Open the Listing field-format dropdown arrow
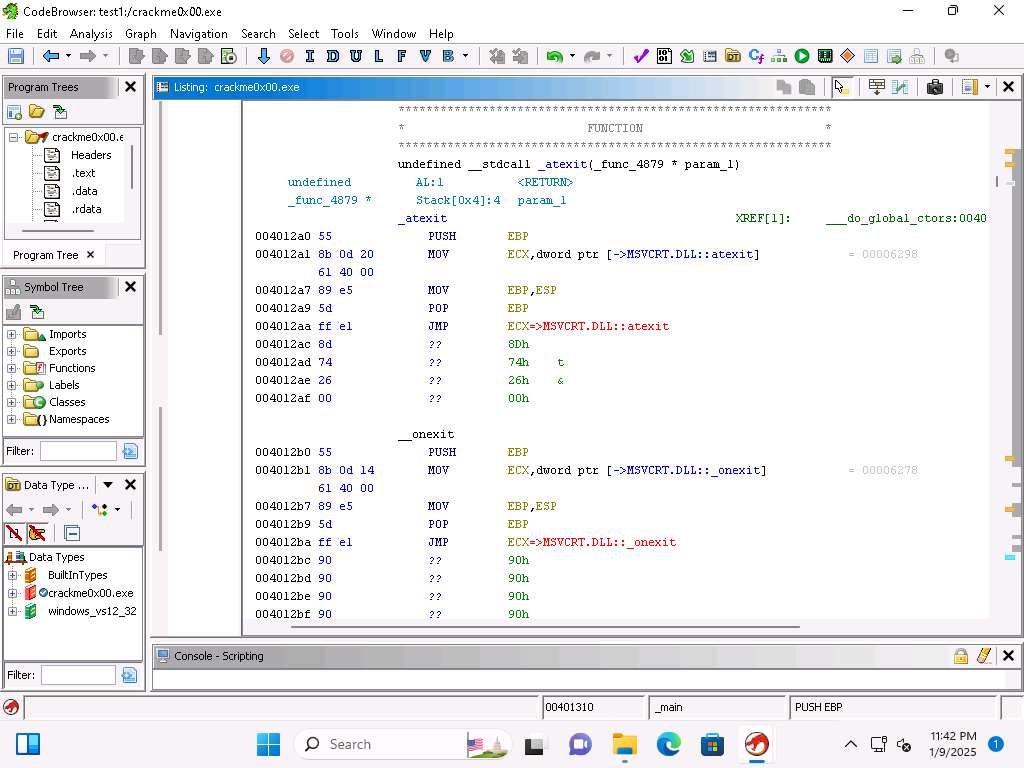The width and height of the screenshot is (1024, 768). pyautogui.click(x=987, y=87)
